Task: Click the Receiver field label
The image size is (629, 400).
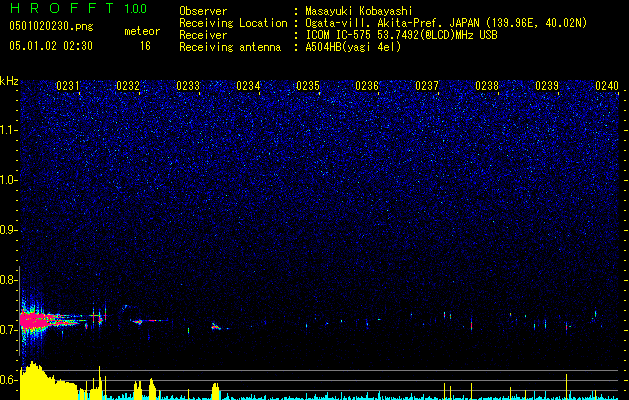Action: pos(203,35)
